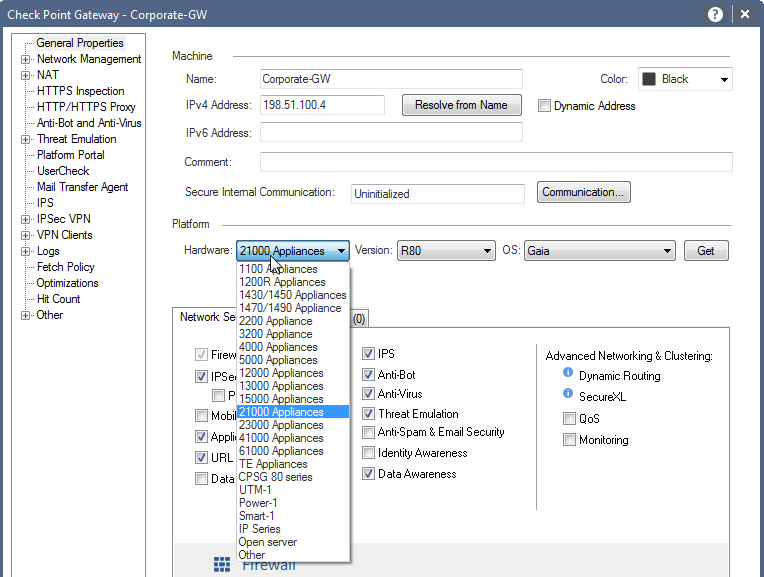Select Power-1 hardware option
The image size is (764, 577).
[x=293, y=503]
